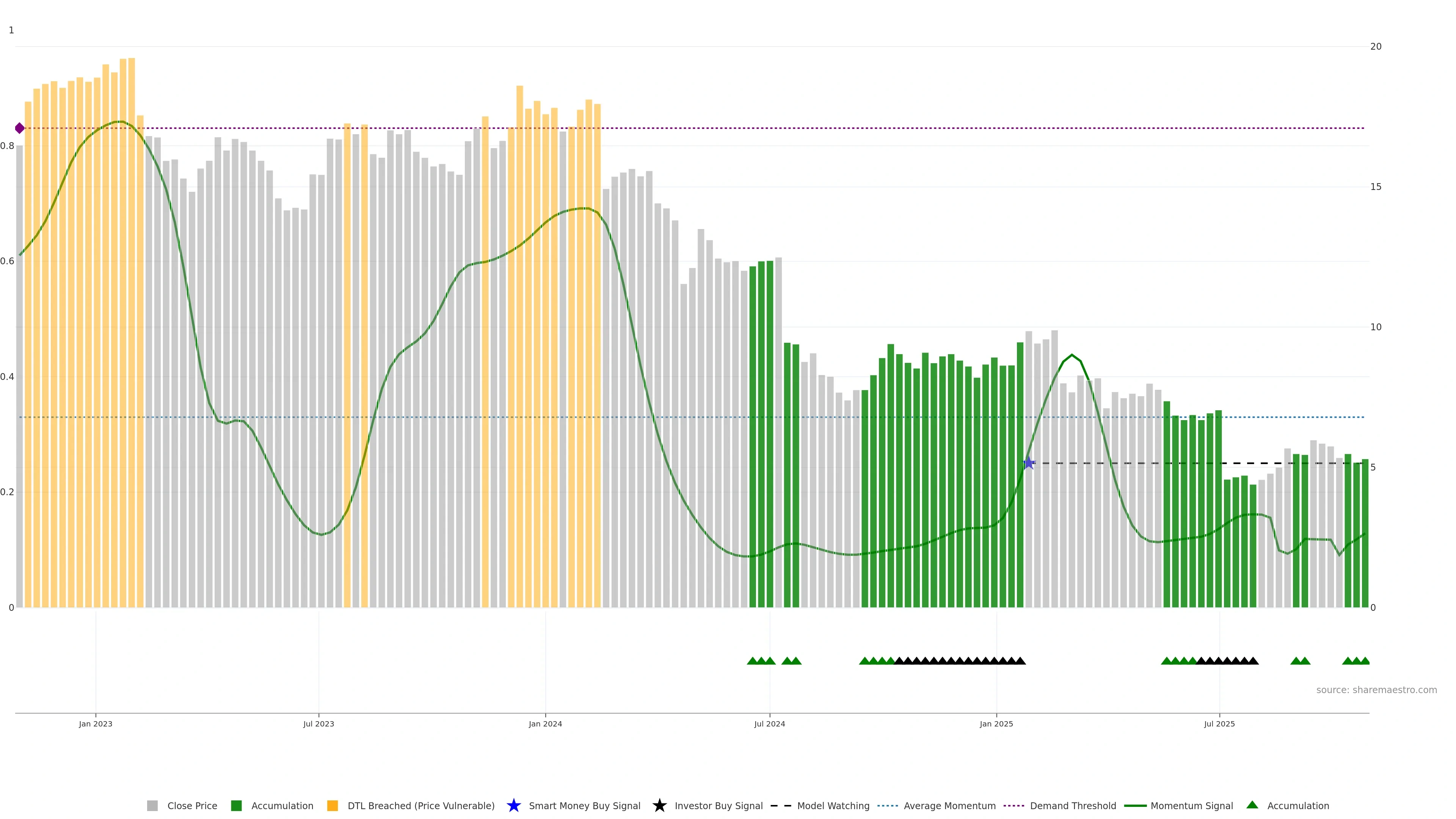
Task: Click the purple diamond Demand Threshold marker
Action: (20, 128)
